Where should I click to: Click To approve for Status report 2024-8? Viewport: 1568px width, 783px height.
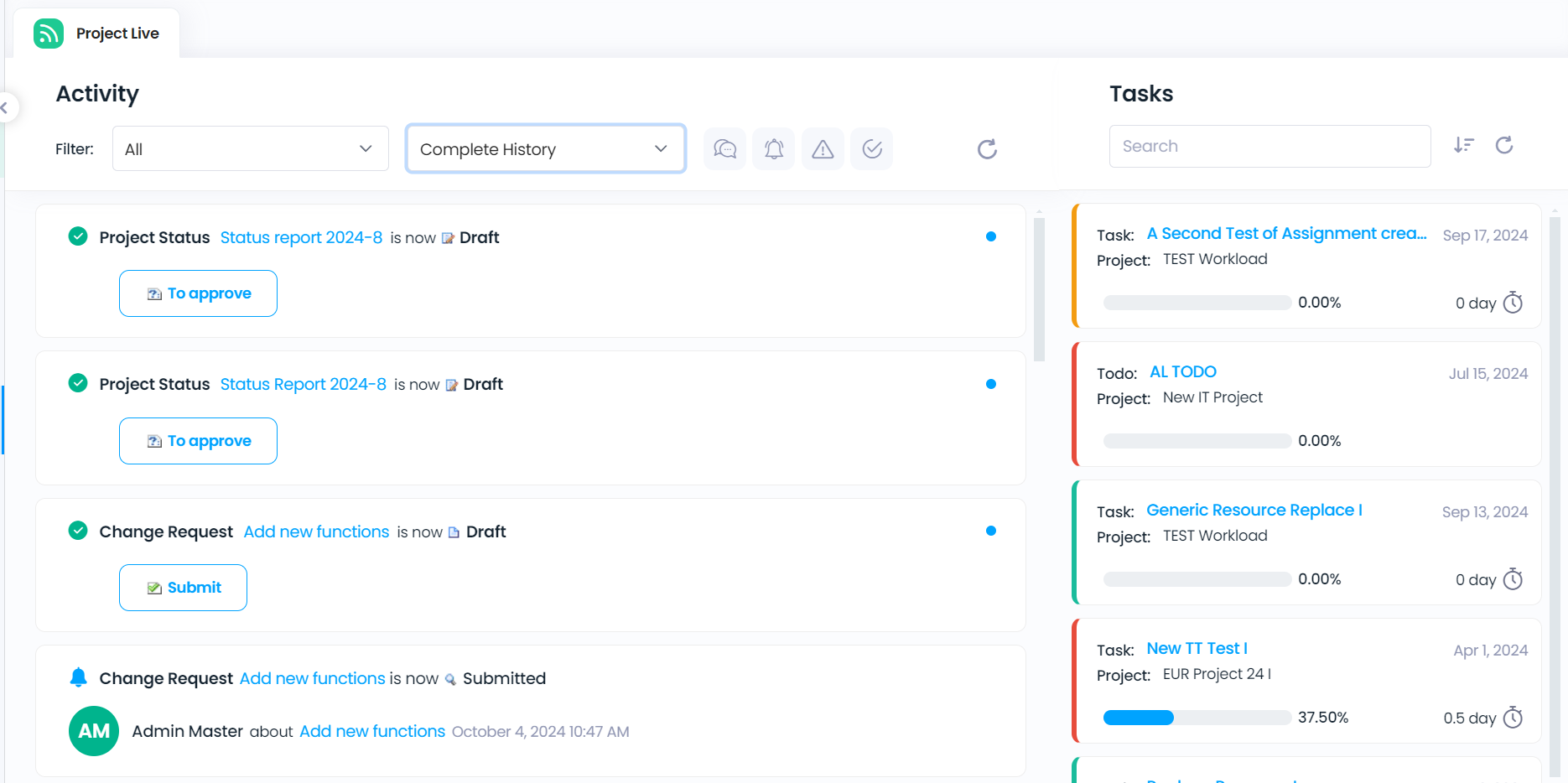(x=198, y=293)
